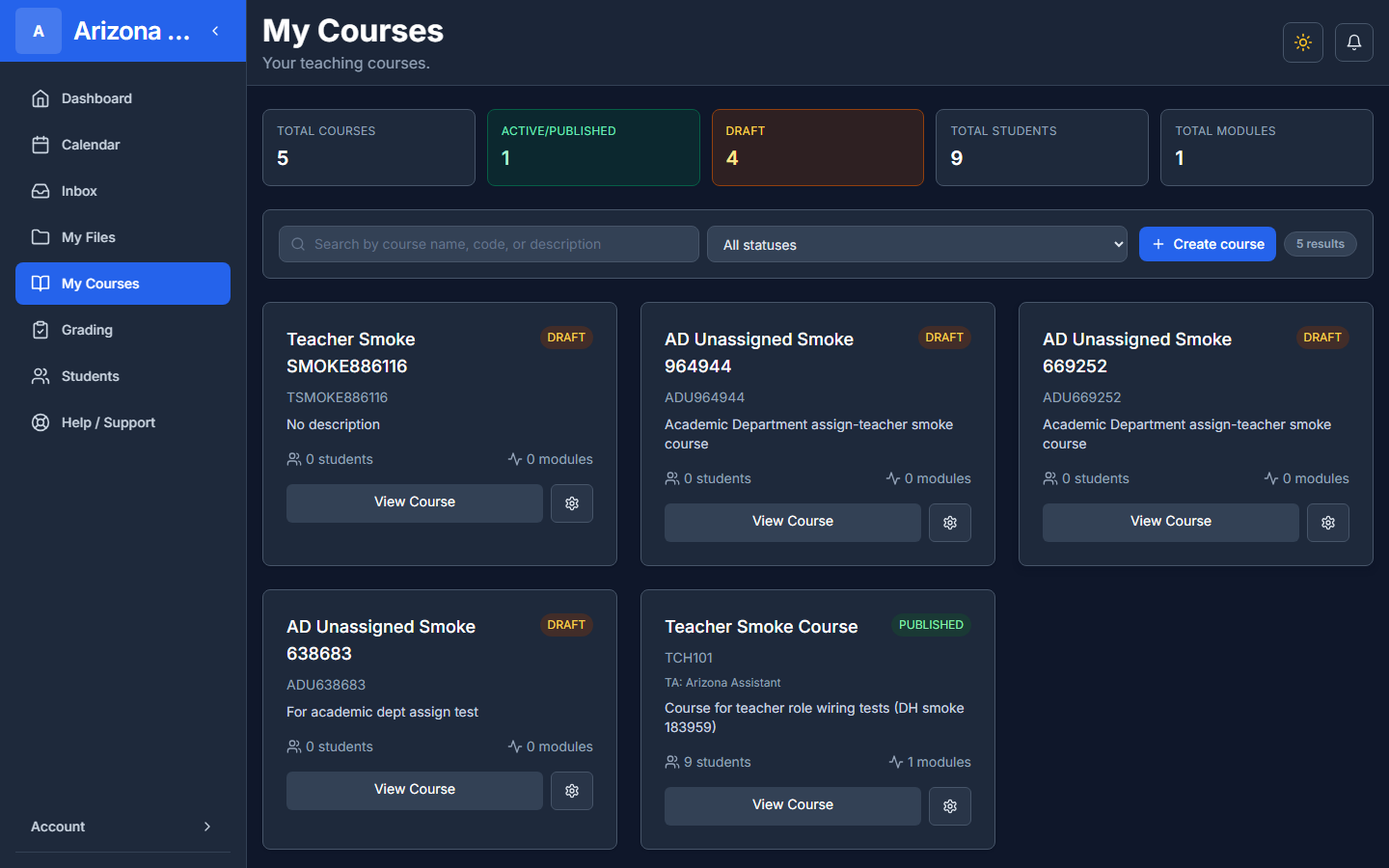Click the Create course button
Viewport: 1389px width, 868px height.
tap(1208, 244)
